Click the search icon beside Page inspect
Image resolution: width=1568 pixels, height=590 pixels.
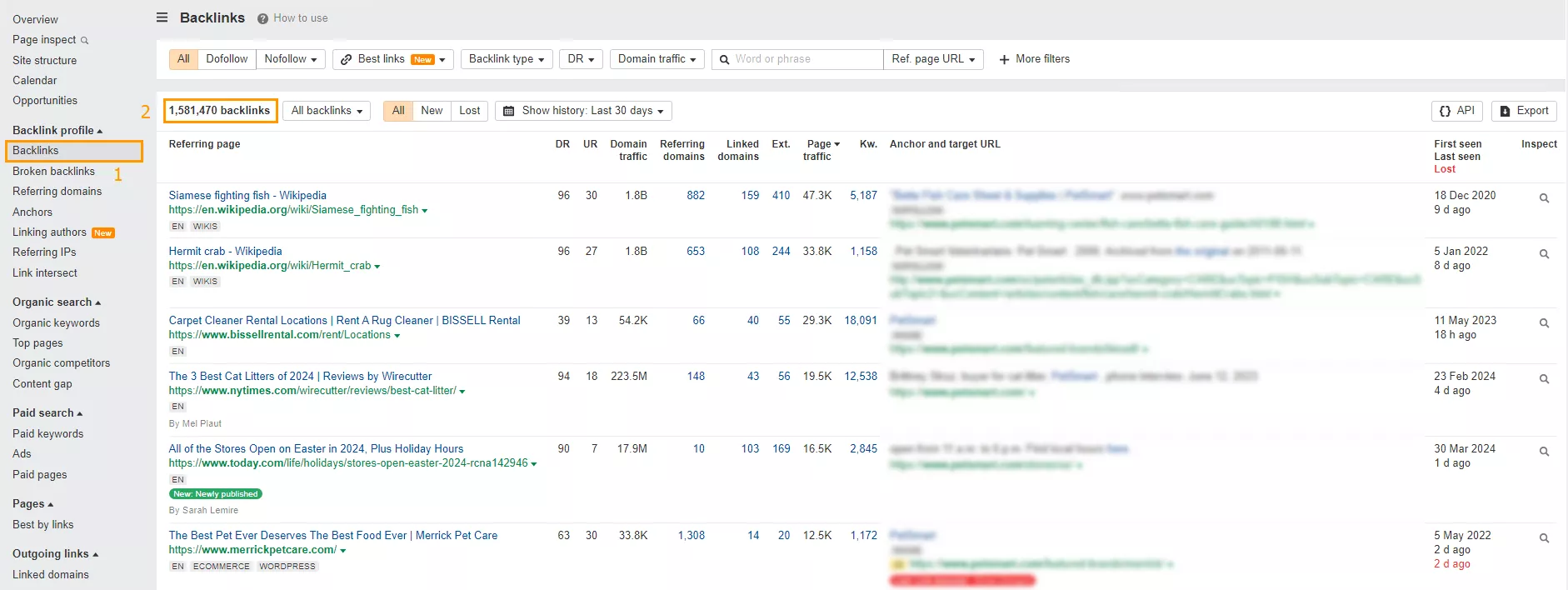(x=84, y=40)
